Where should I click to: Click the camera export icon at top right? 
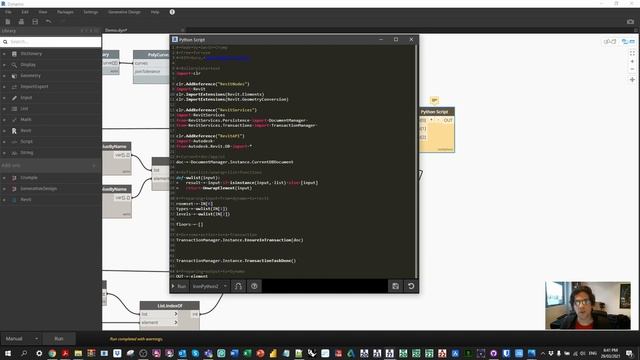631,22
